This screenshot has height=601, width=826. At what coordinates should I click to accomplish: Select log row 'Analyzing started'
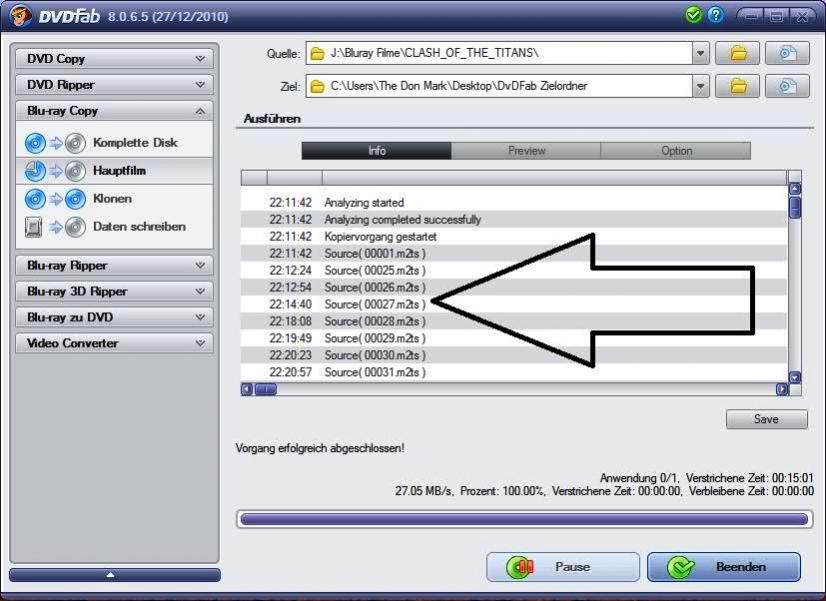pyautogui.click(x=514, y=202)
